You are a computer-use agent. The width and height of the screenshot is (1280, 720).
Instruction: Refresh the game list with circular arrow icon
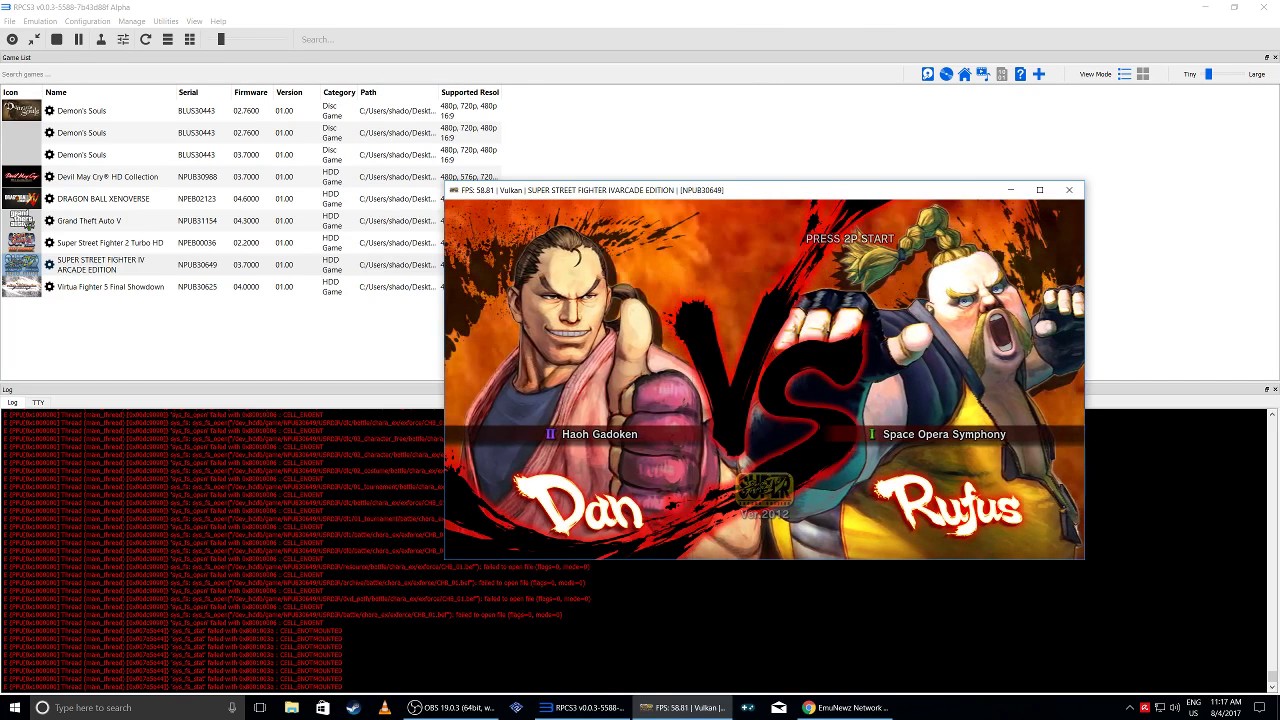(145, 39)
